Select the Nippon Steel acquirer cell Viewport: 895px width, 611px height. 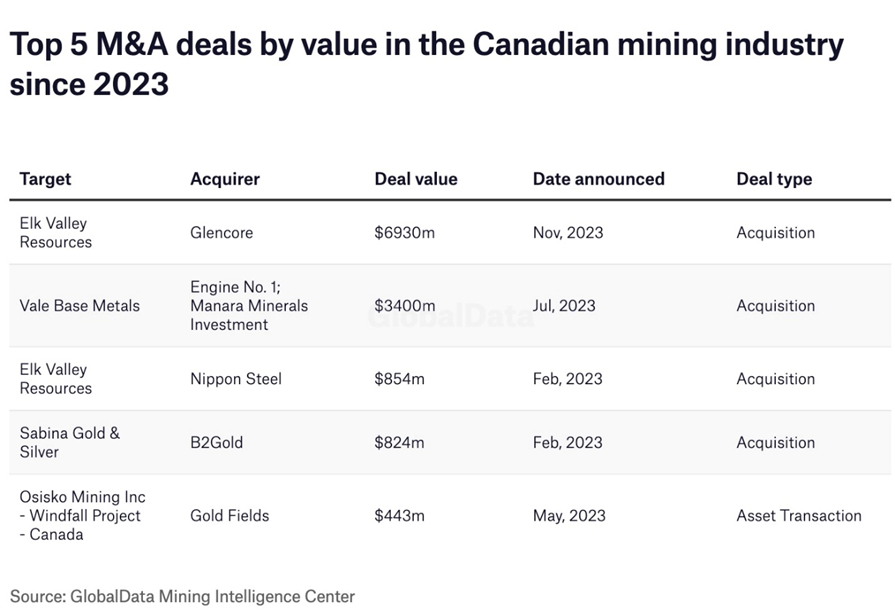(x=236, y=379)
